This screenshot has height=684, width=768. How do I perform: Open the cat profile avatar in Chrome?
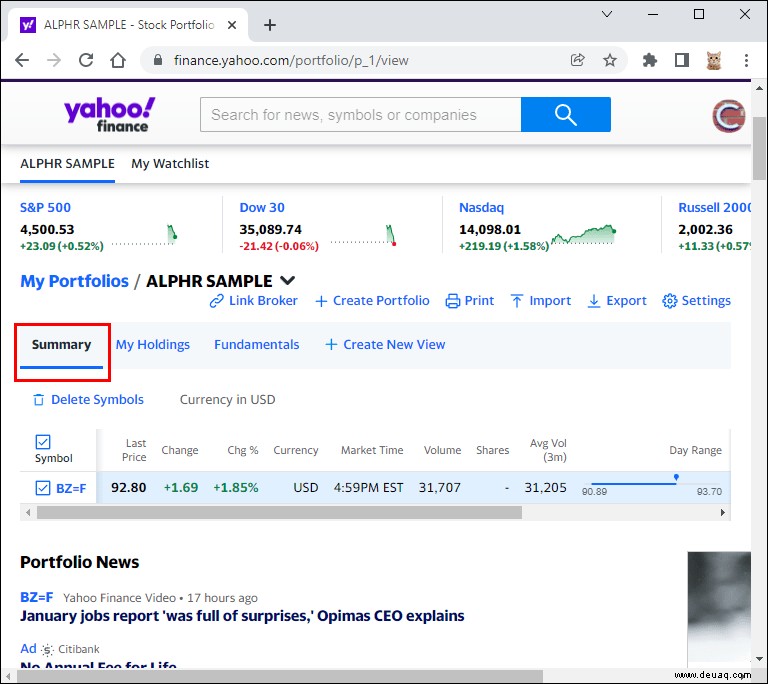click(x=714, y=60)
